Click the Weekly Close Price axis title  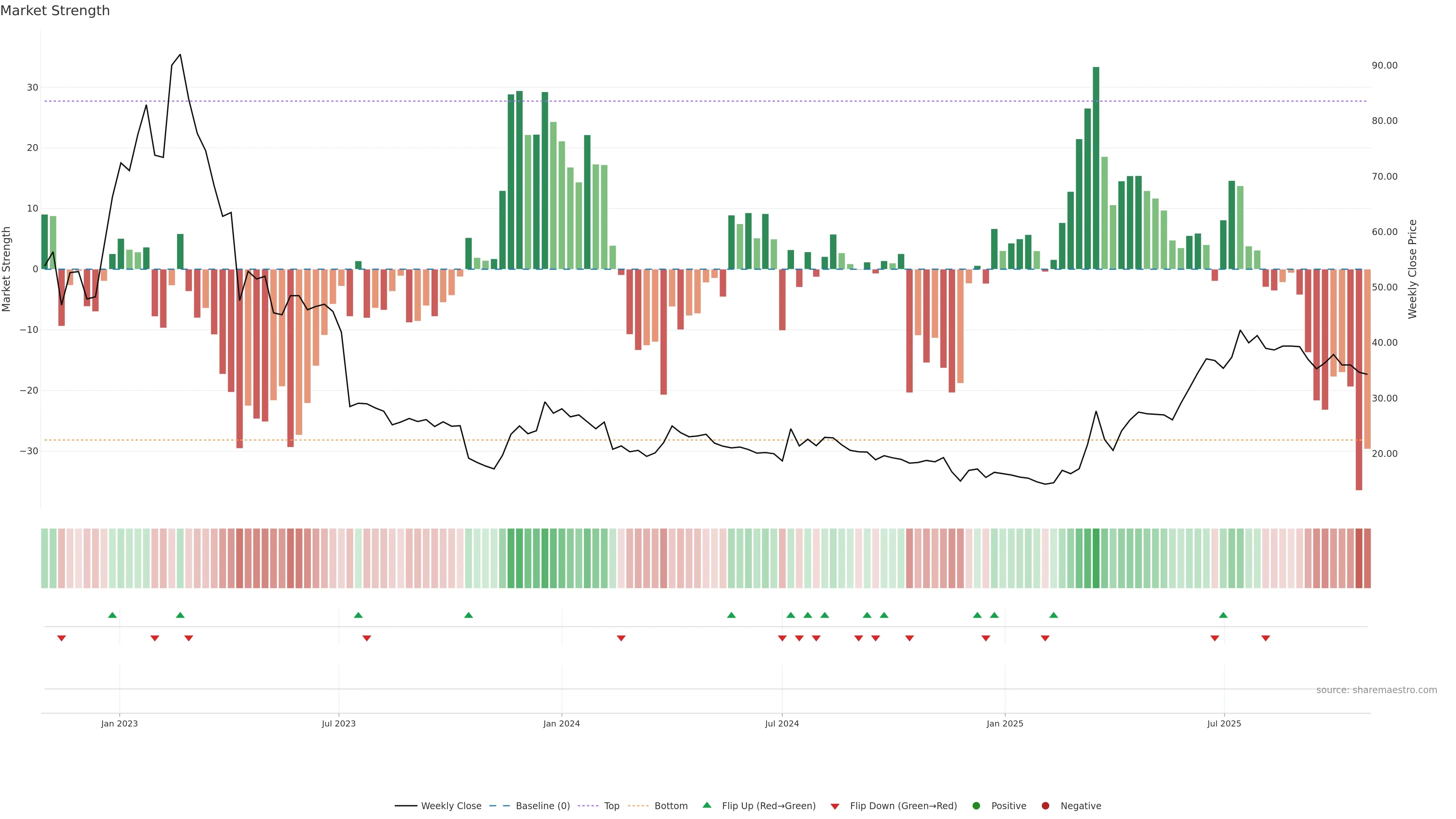[x=1412, y=269]
